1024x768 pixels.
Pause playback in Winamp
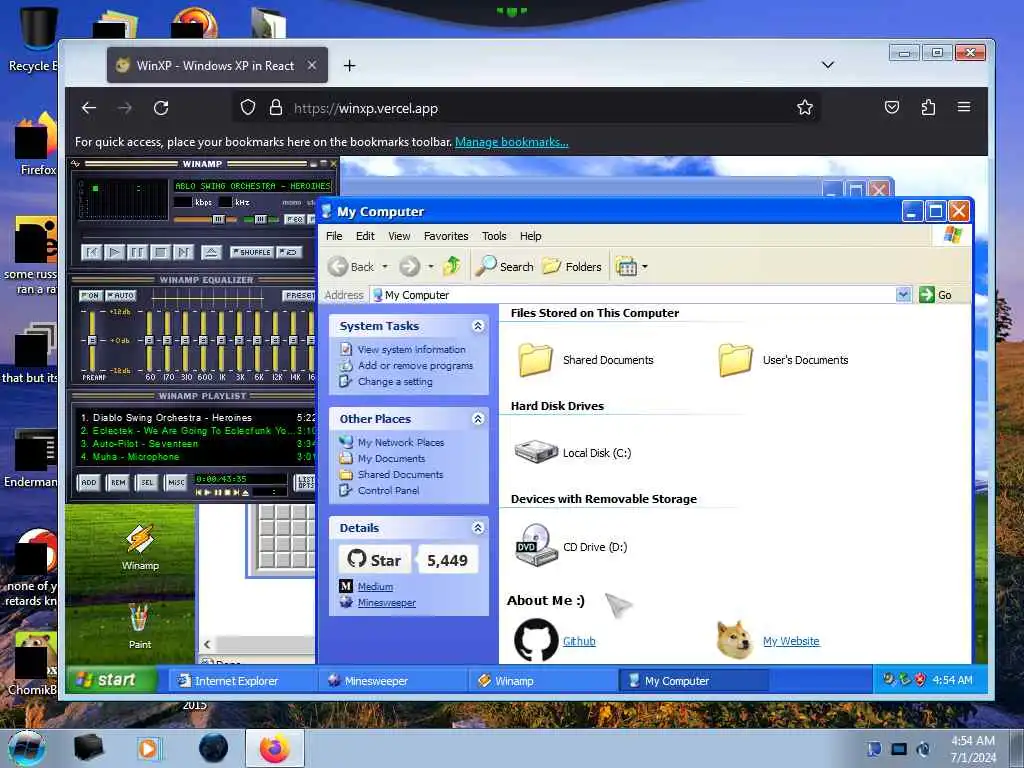click(137, 251)
